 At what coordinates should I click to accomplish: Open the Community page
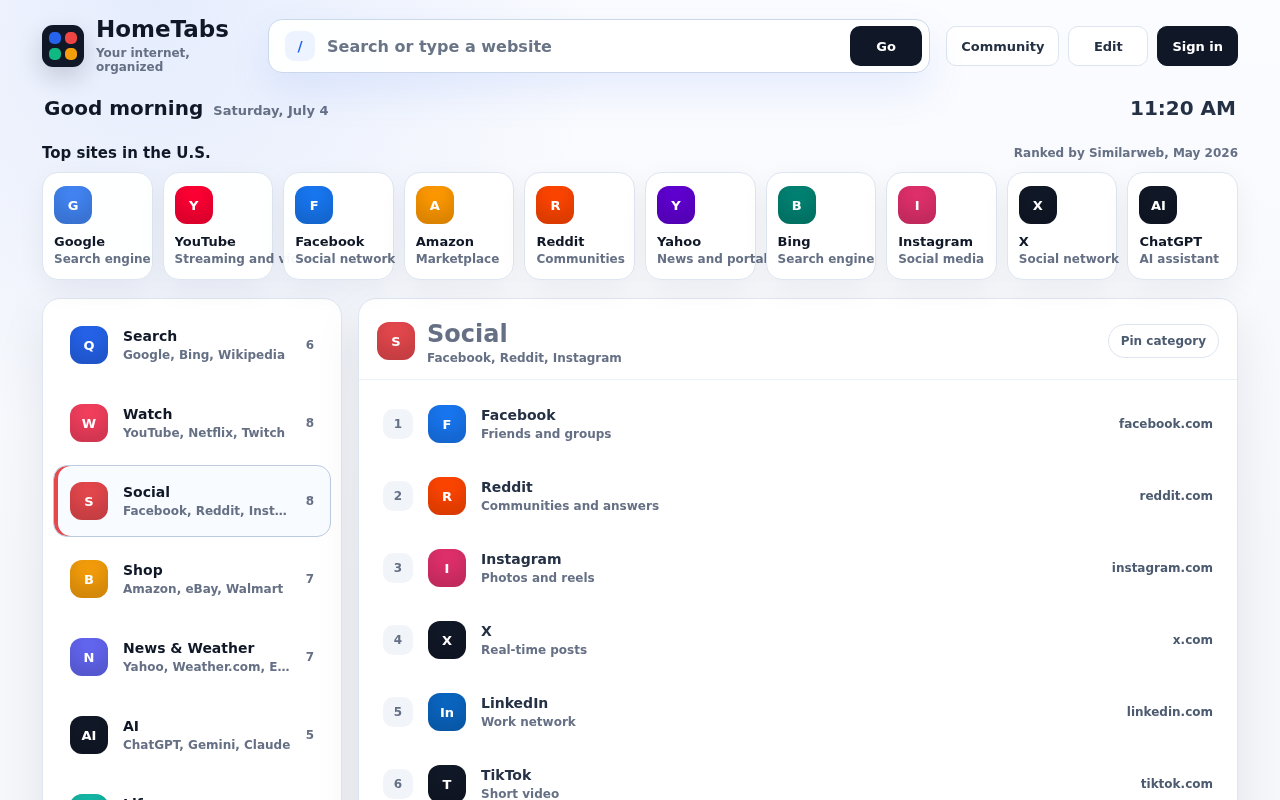(1002, 46)
